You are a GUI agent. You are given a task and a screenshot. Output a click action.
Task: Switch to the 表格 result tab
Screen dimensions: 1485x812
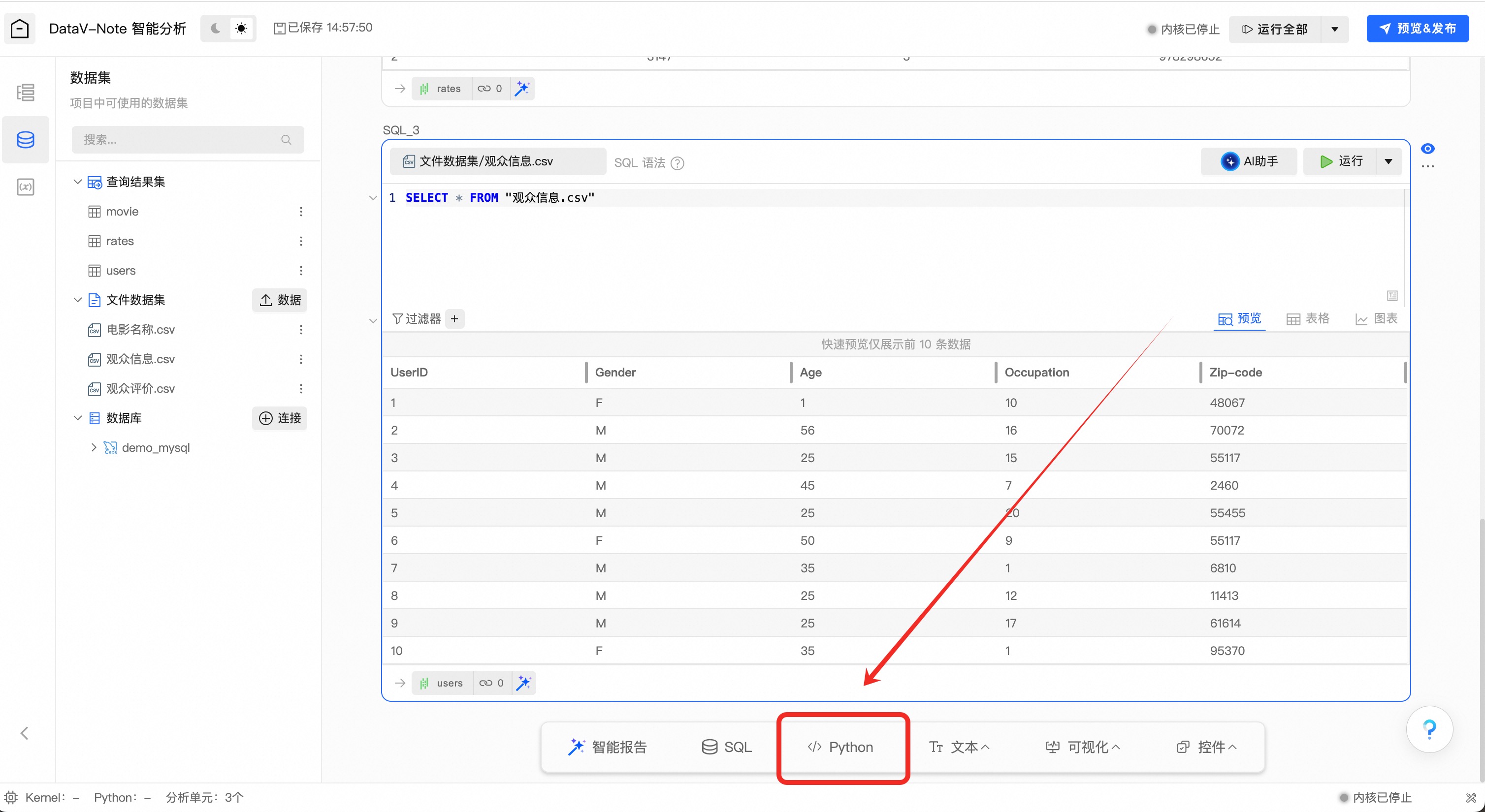coord(1307,319)
